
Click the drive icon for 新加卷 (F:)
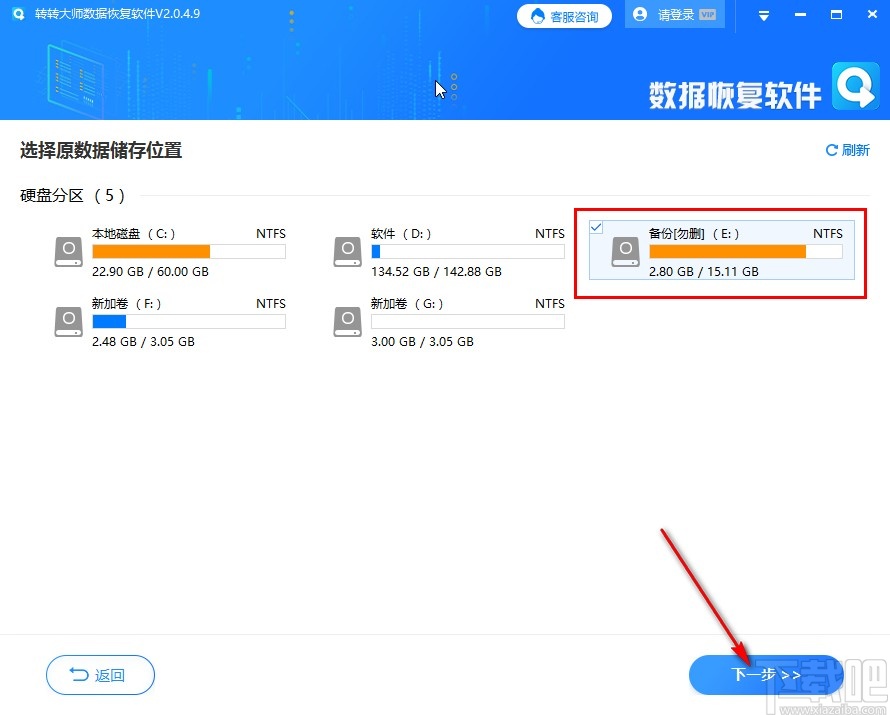pyautogui.click(x=67, y=321)
